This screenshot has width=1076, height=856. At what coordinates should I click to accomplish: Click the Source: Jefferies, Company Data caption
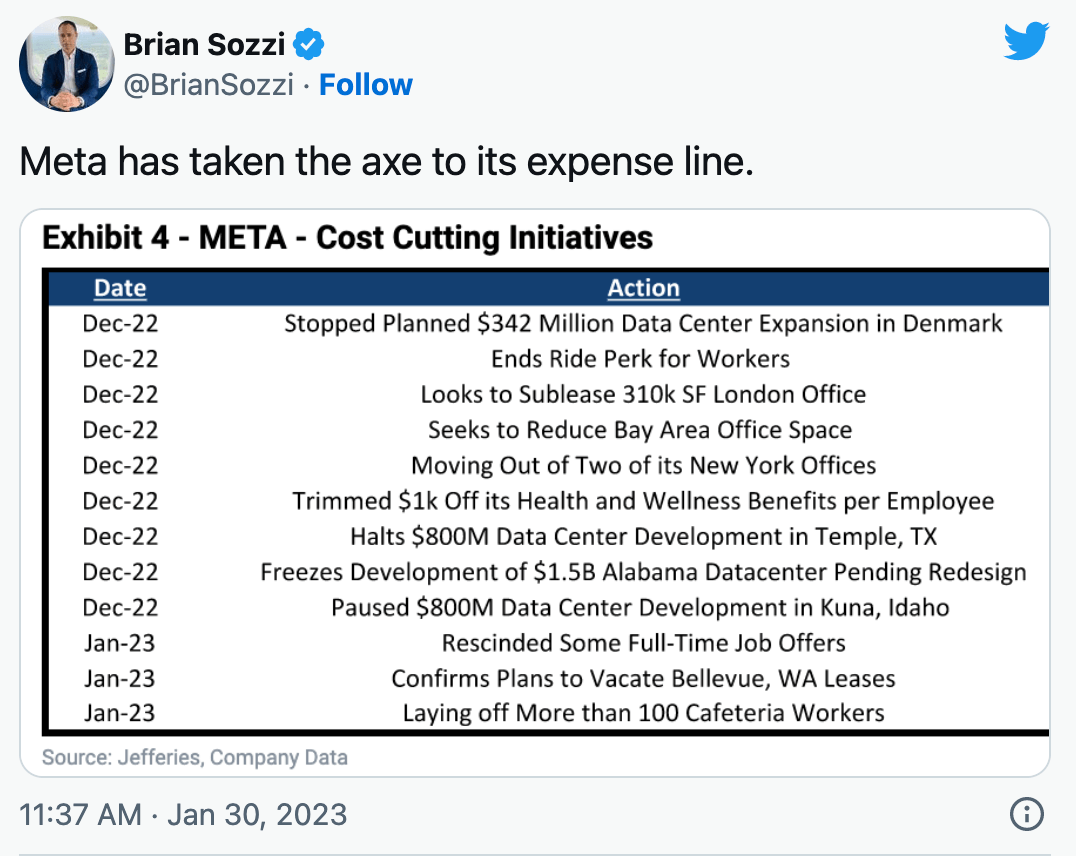pyautogui.click(x=195, y=757)
